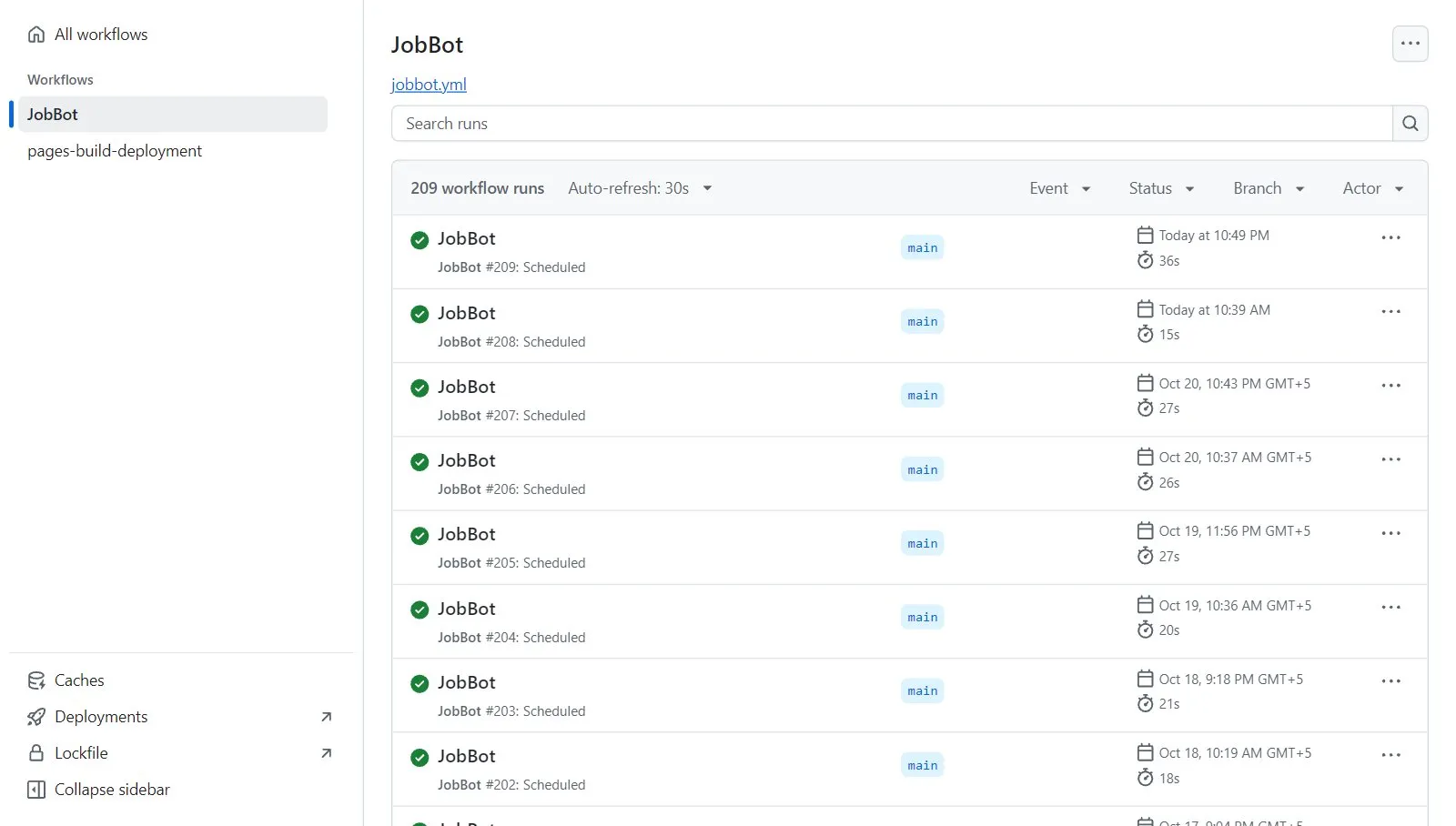Click the 'Workflows' sidebar section heading
Image resolution: width=1456 pixels, height=826 pixels.
[60, 80]
